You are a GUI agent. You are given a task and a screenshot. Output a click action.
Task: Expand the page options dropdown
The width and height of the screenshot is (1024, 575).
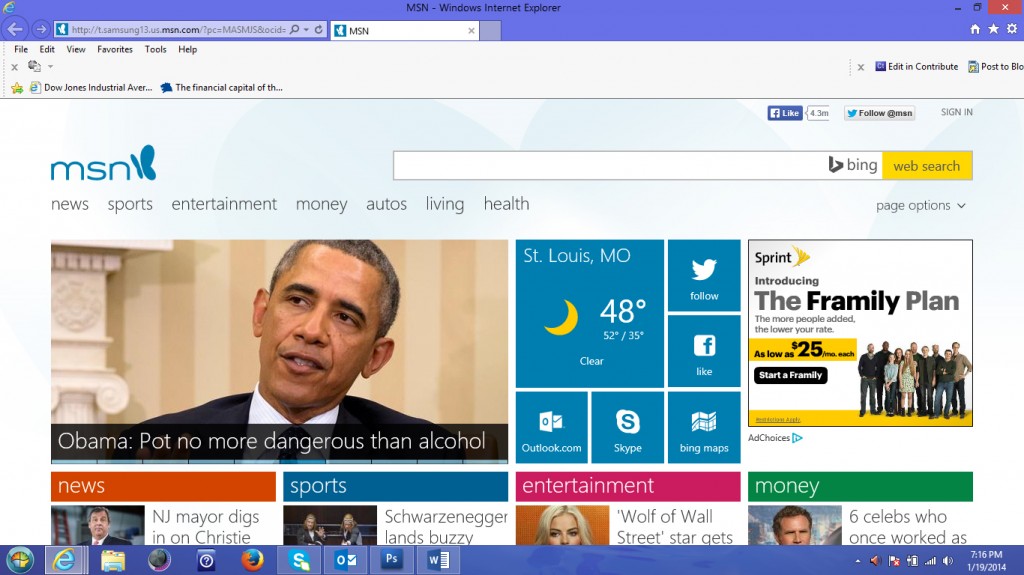coord(921,205)
